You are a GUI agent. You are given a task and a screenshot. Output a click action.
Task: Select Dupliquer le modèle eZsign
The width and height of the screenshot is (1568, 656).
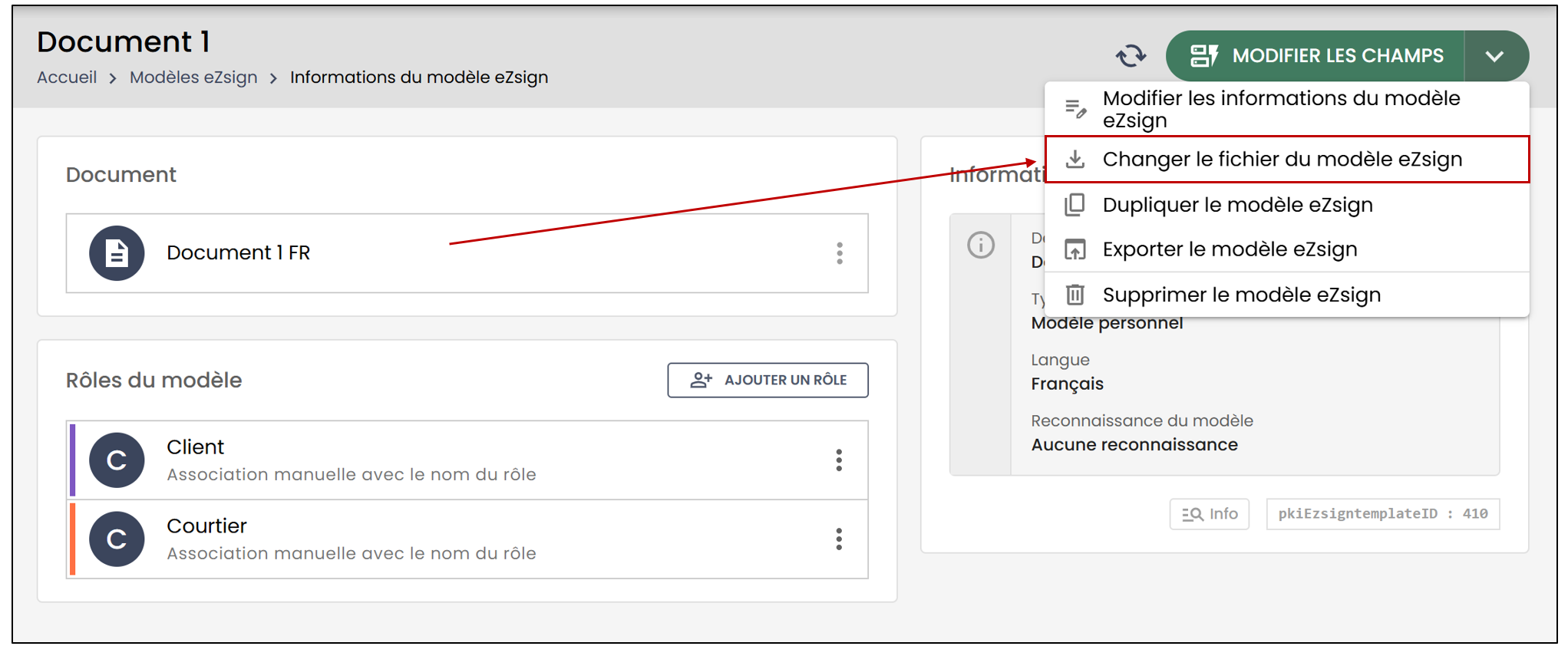pyautogui.click(x=1287, y=205)
